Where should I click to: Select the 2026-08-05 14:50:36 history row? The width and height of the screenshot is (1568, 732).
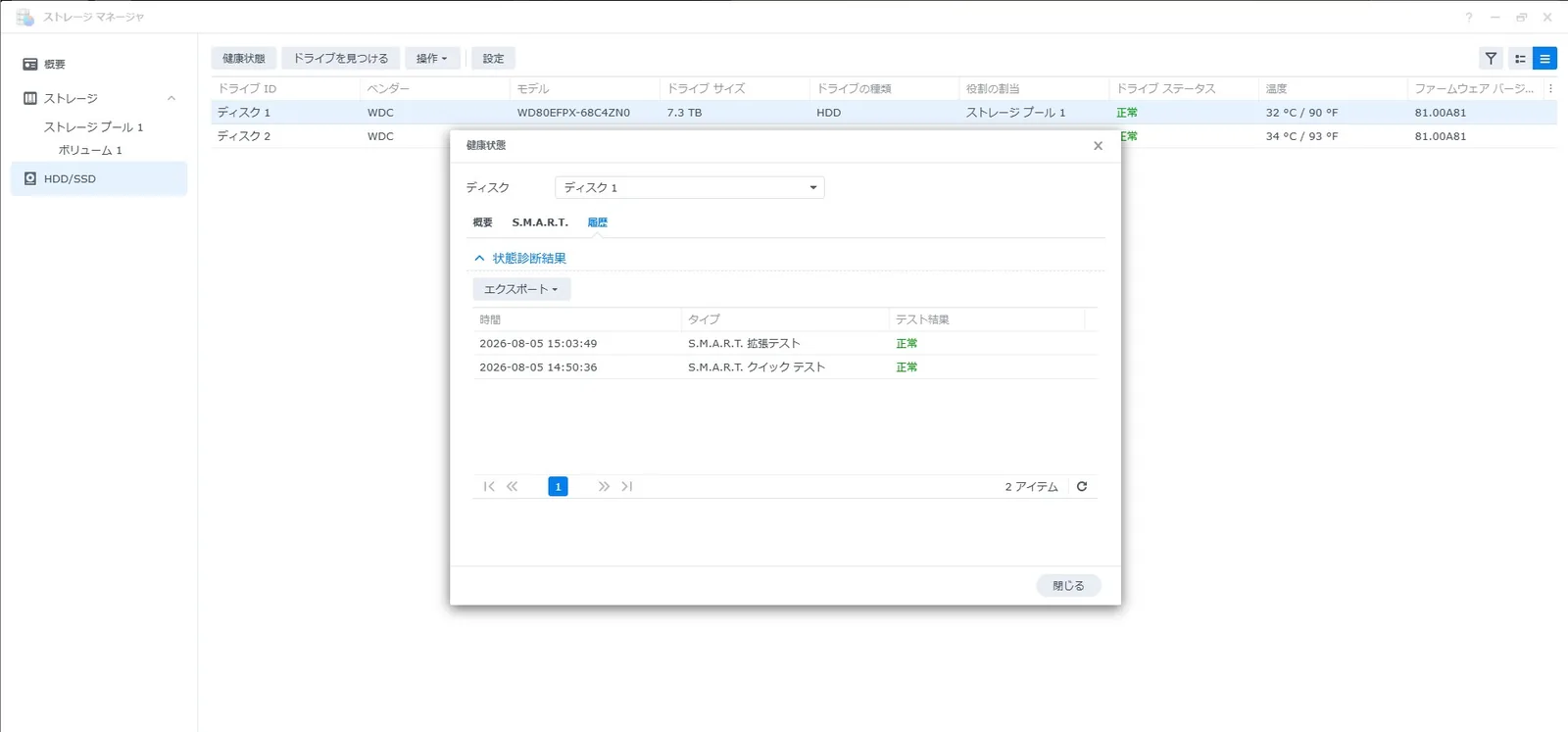point(785,367)
